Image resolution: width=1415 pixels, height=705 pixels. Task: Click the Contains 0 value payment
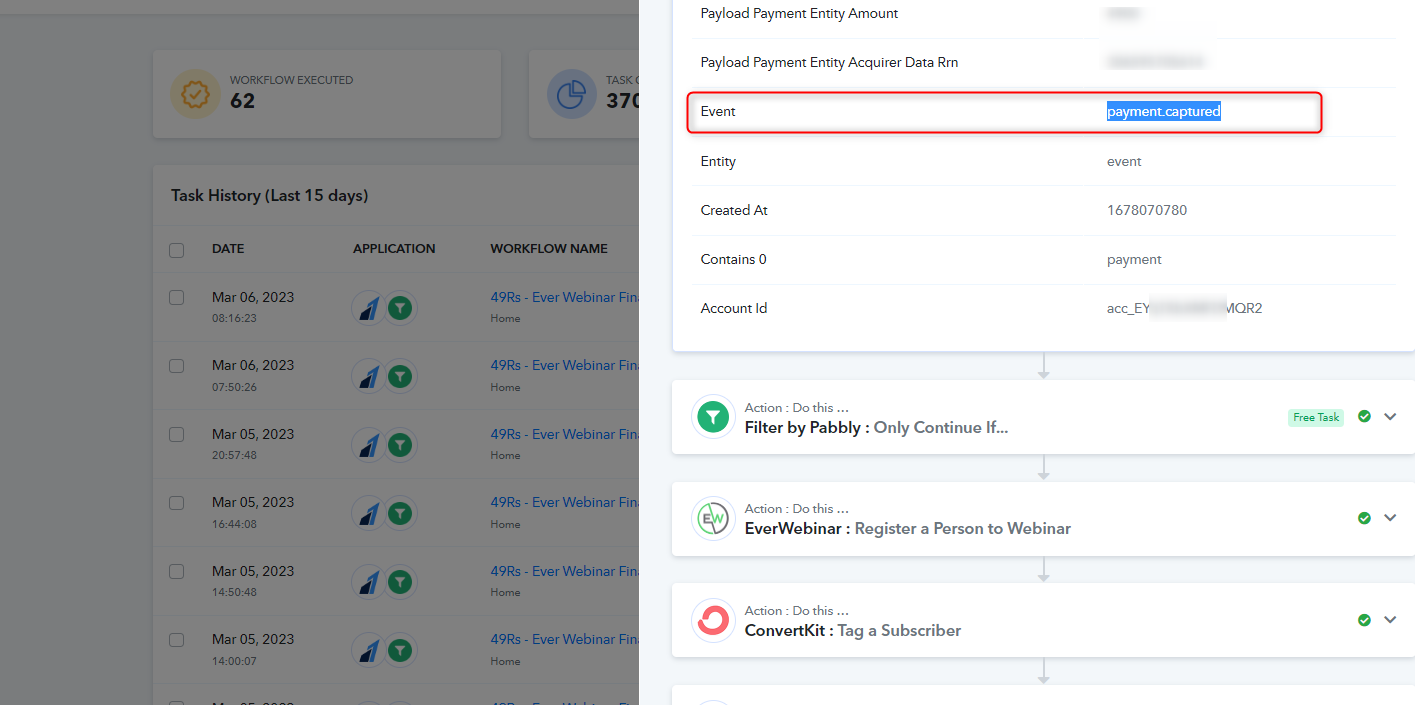click(1134, 260)
